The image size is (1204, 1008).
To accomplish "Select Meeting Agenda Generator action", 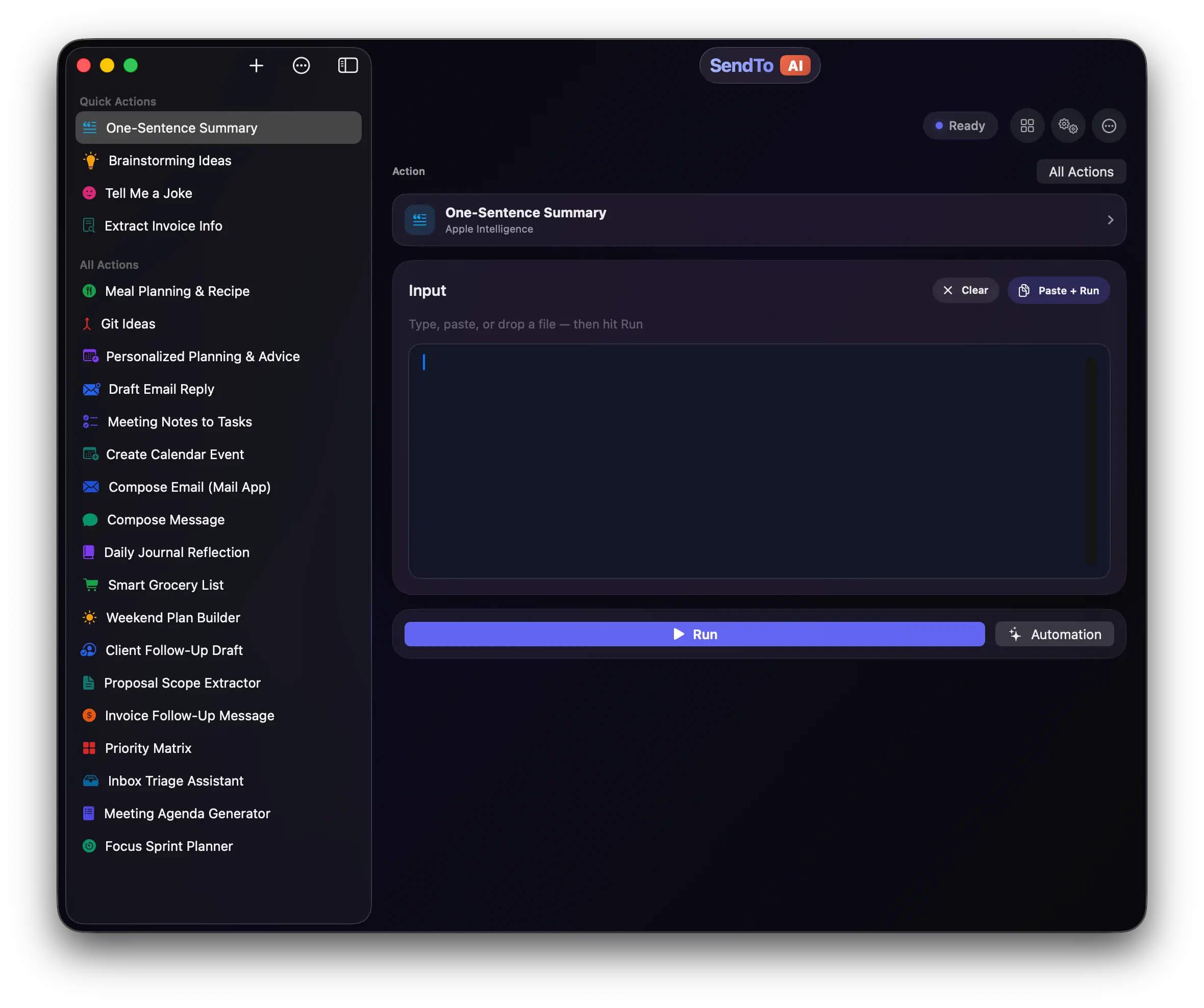I will [x=218, y=814].
